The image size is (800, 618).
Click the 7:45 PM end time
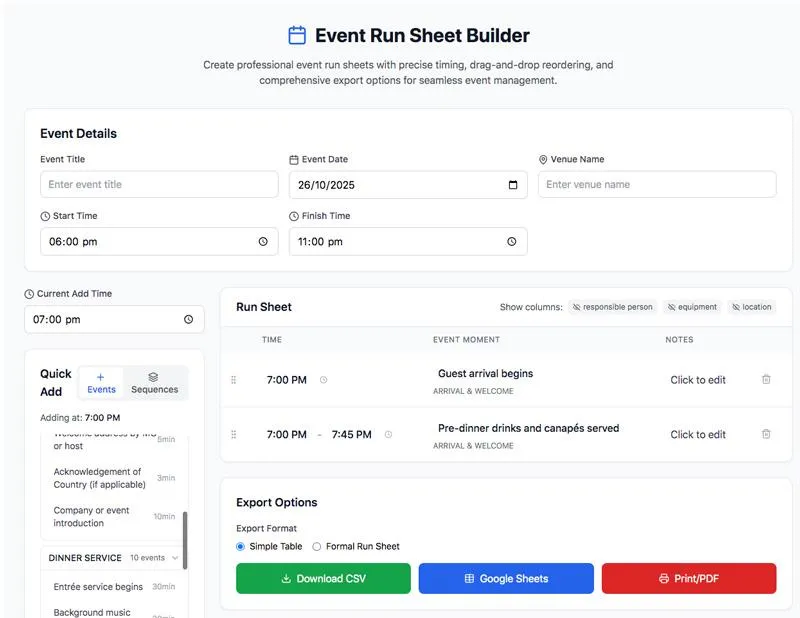pos(352,434)
